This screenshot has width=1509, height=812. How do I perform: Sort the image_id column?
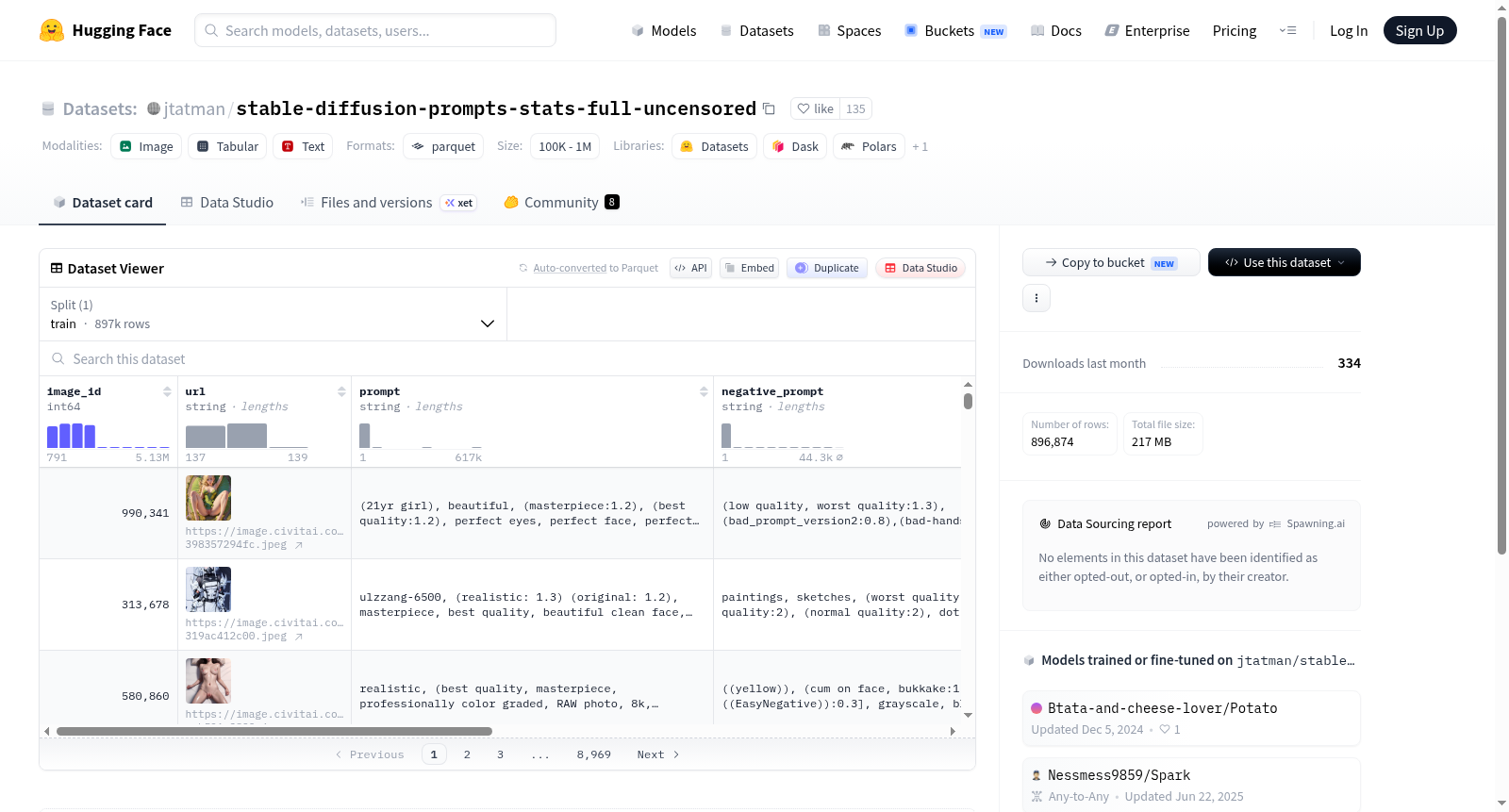pyautogui.click(x=167, y=391)
